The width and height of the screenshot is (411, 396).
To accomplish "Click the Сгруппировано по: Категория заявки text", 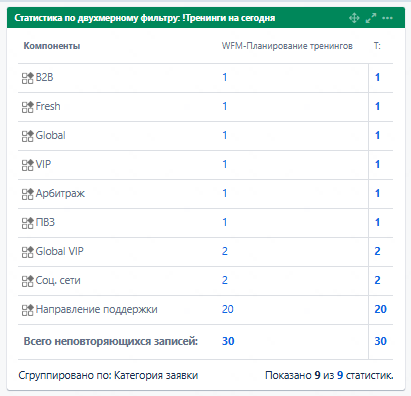I will (108, 376).
